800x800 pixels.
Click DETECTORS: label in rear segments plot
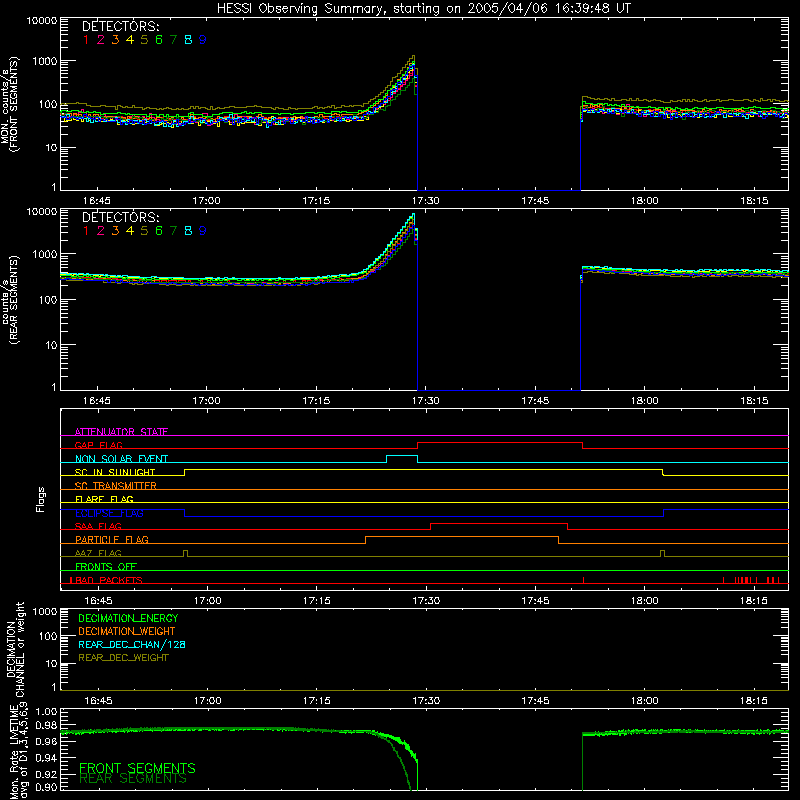(x=121, y=217)
